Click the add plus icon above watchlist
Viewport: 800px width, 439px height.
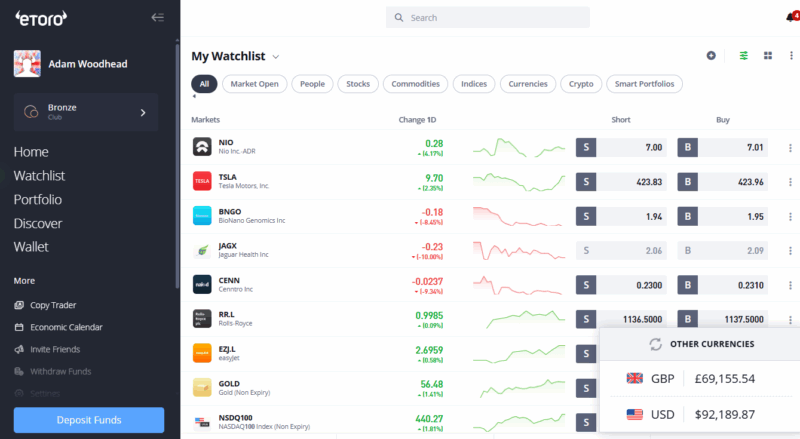(711, 56)
